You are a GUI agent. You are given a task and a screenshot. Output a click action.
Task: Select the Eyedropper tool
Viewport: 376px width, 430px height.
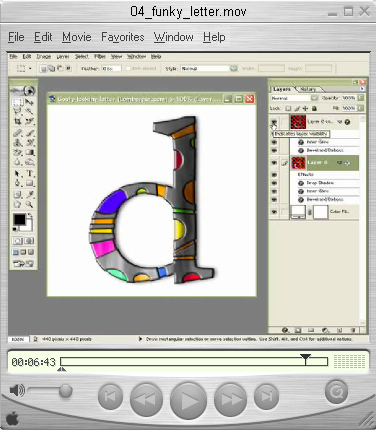coord(29,194)
